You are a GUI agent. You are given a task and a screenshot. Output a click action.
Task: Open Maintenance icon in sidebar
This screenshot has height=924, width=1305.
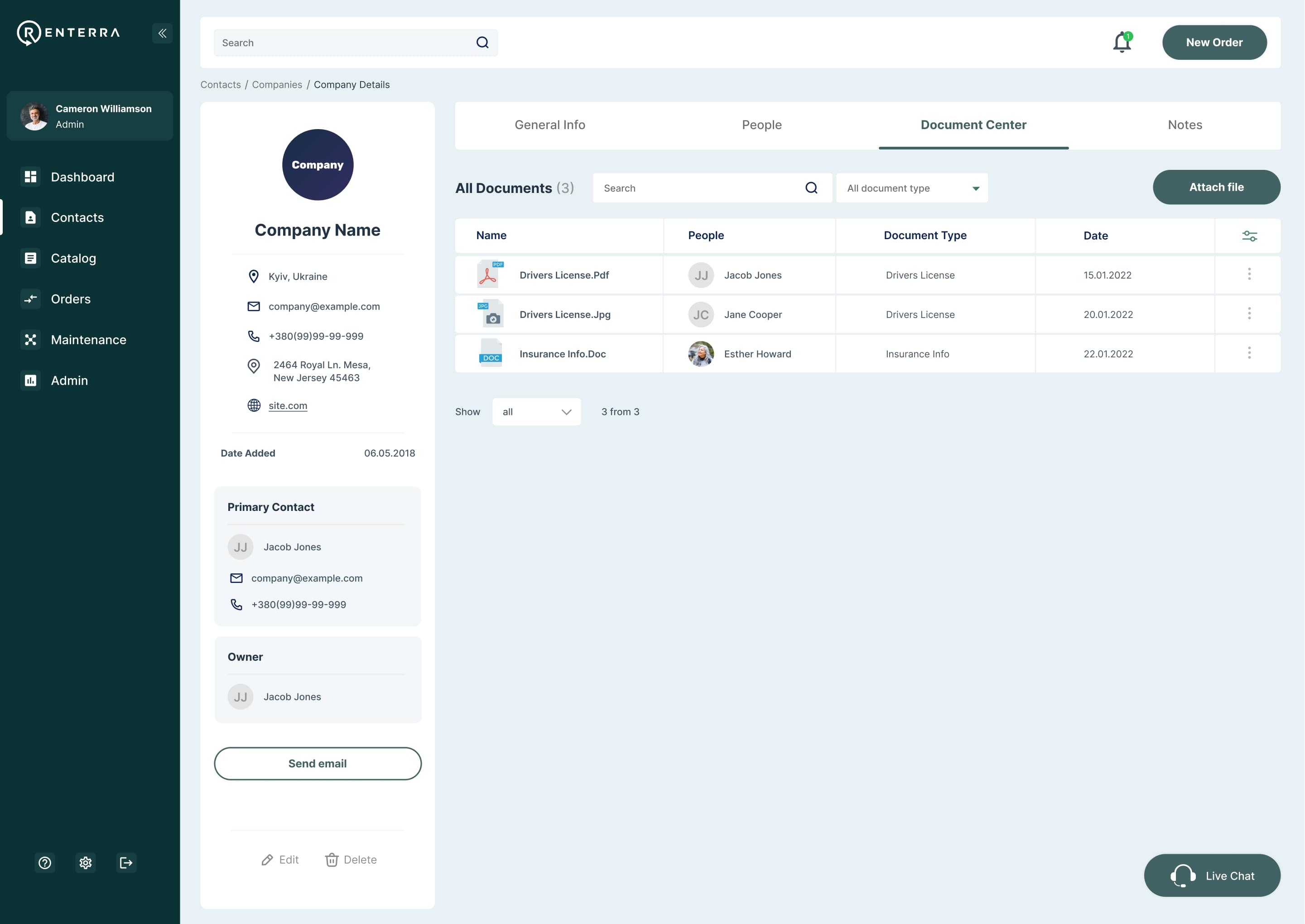point(31,340)
